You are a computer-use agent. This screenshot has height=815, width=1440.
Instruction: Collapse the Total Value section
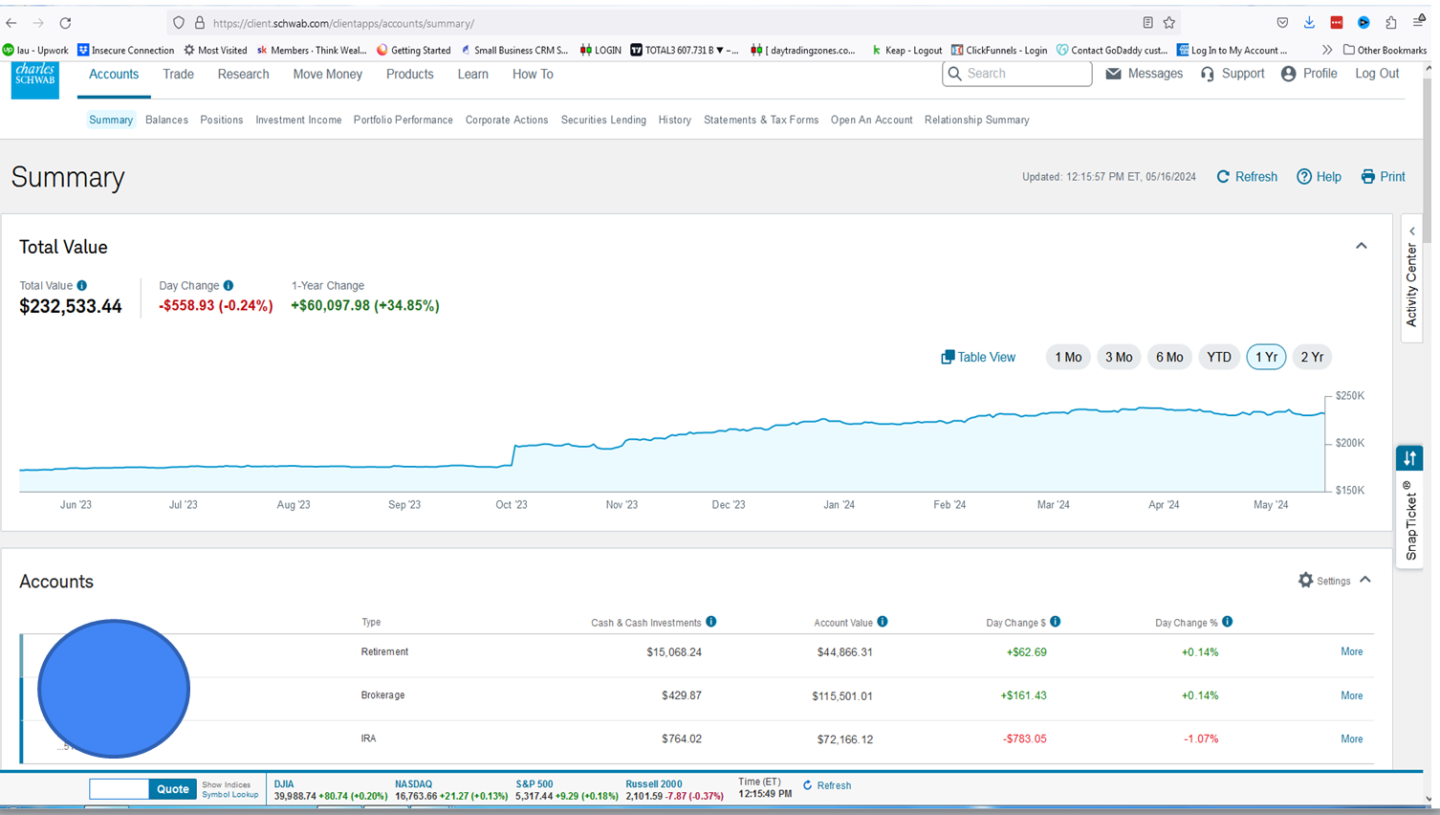tap(1361, 246)
